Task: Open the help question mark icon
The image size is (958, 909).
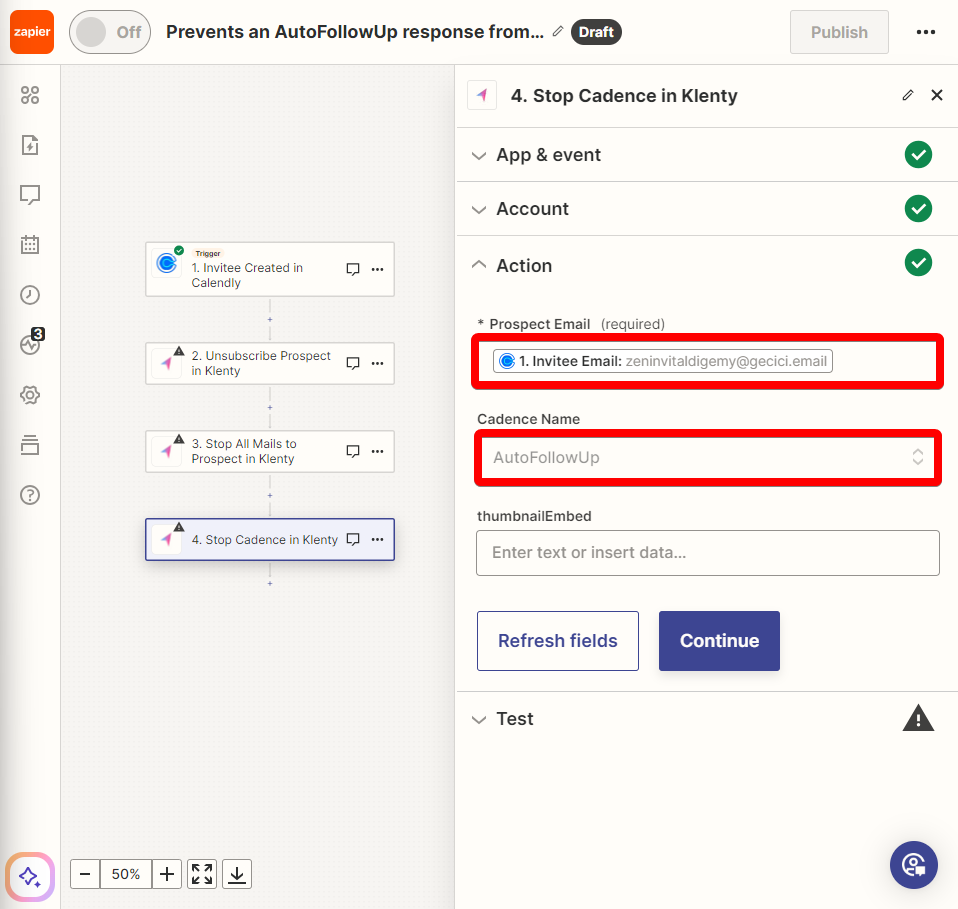Action: pyautogui.click(x=30, y=495)
